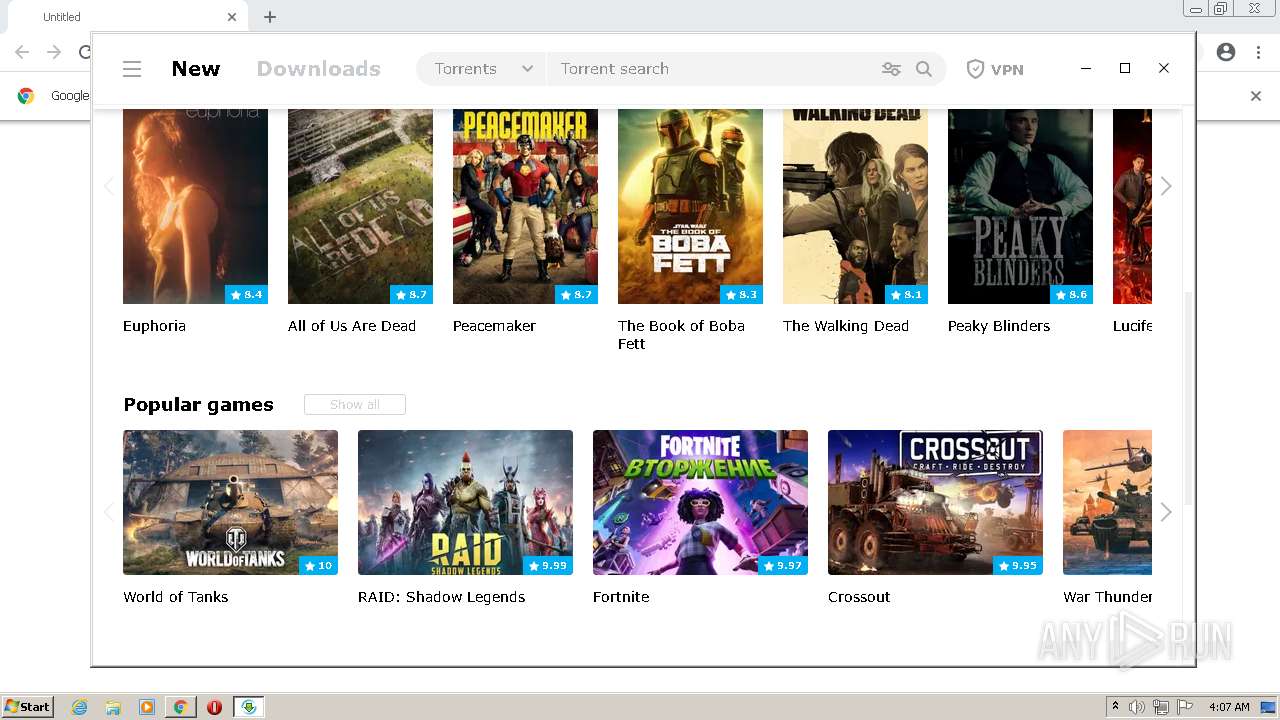Image resolution: width=1280 pixels, height=720 pixels.
Task: Dismiss the Chrome infobar with its X
Action: point(1256,96)
